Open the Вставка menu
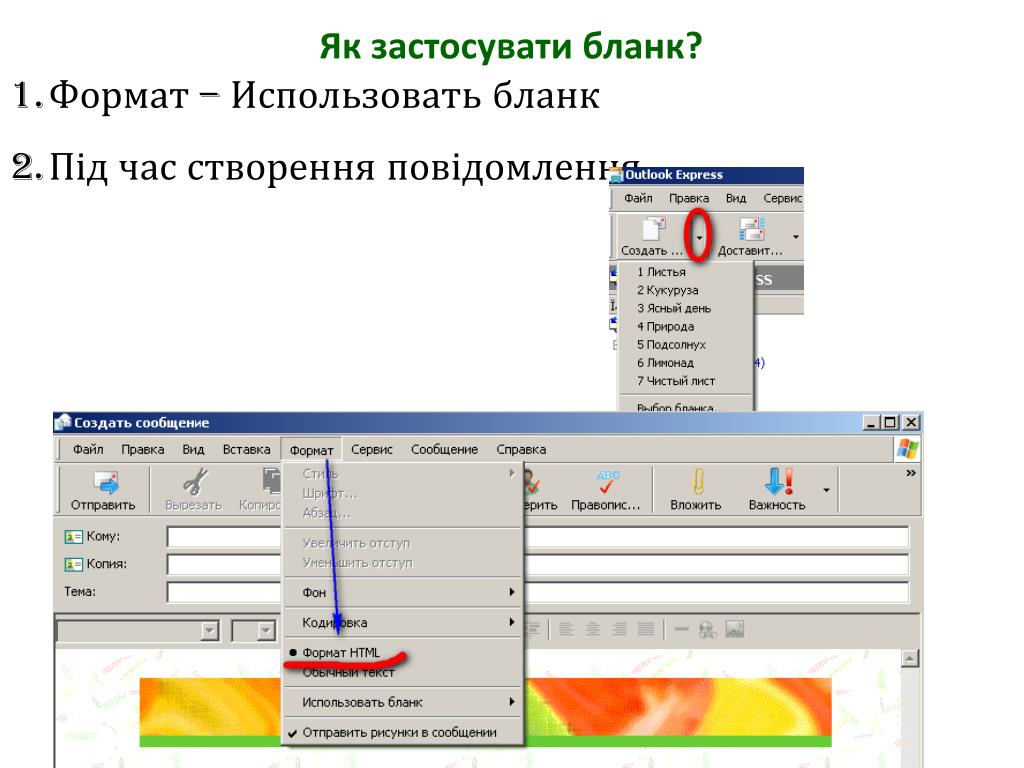Image resolution: width=1024 pixels, height=768 pixels. [x=246, y=449]
